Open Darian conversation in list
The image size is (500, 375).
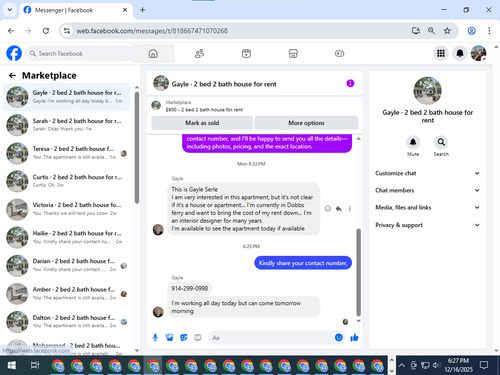pyautogui.click(x=66, y=265)
